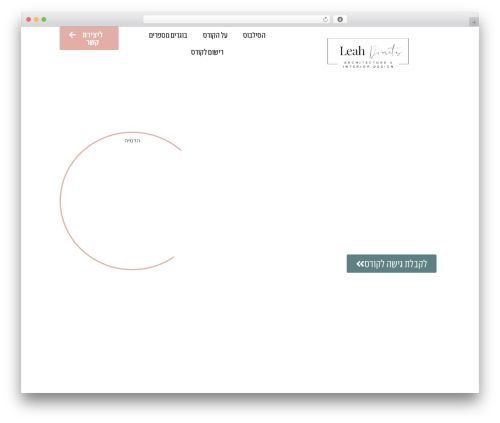Click the teal לקבלת גישה לקורס button
500x423 pixels.
click(392, 264)
